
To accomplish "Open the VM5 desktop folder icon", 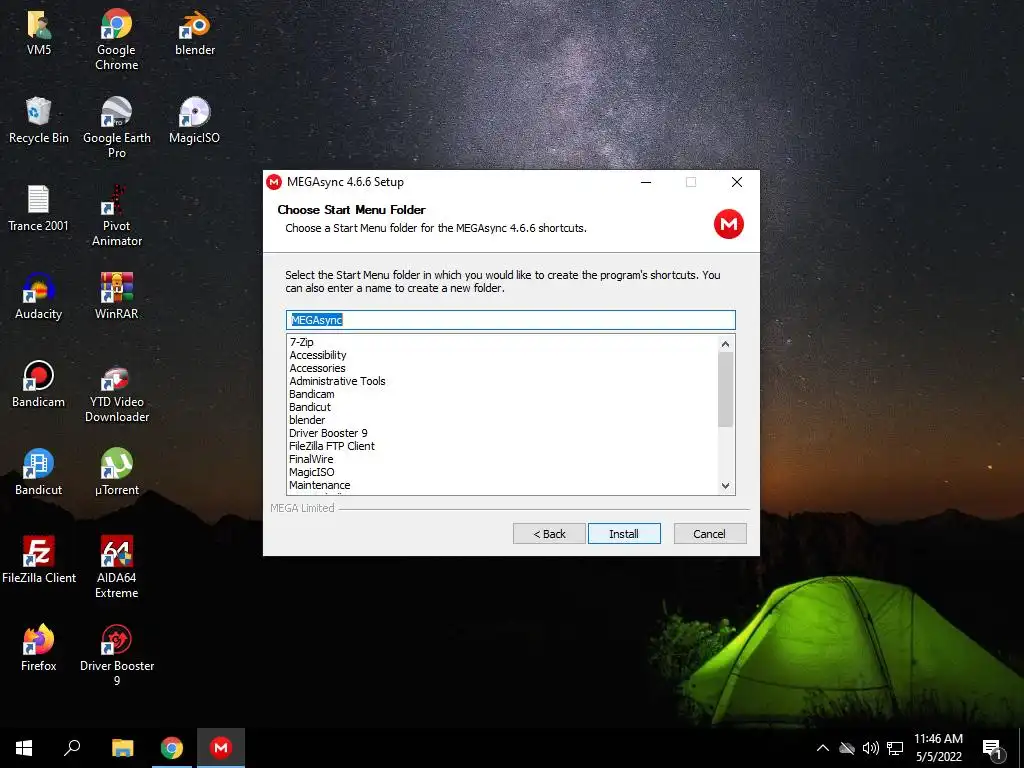I will coord(39,33).
